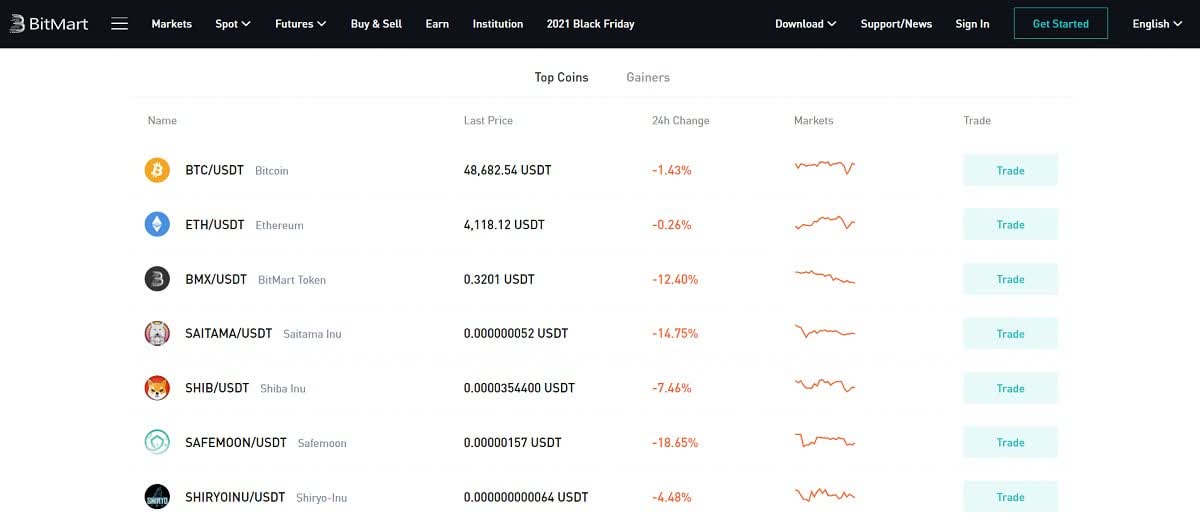Click the BitMart logo
This screenshot has height=523, width=1200.
pos(49,24)
